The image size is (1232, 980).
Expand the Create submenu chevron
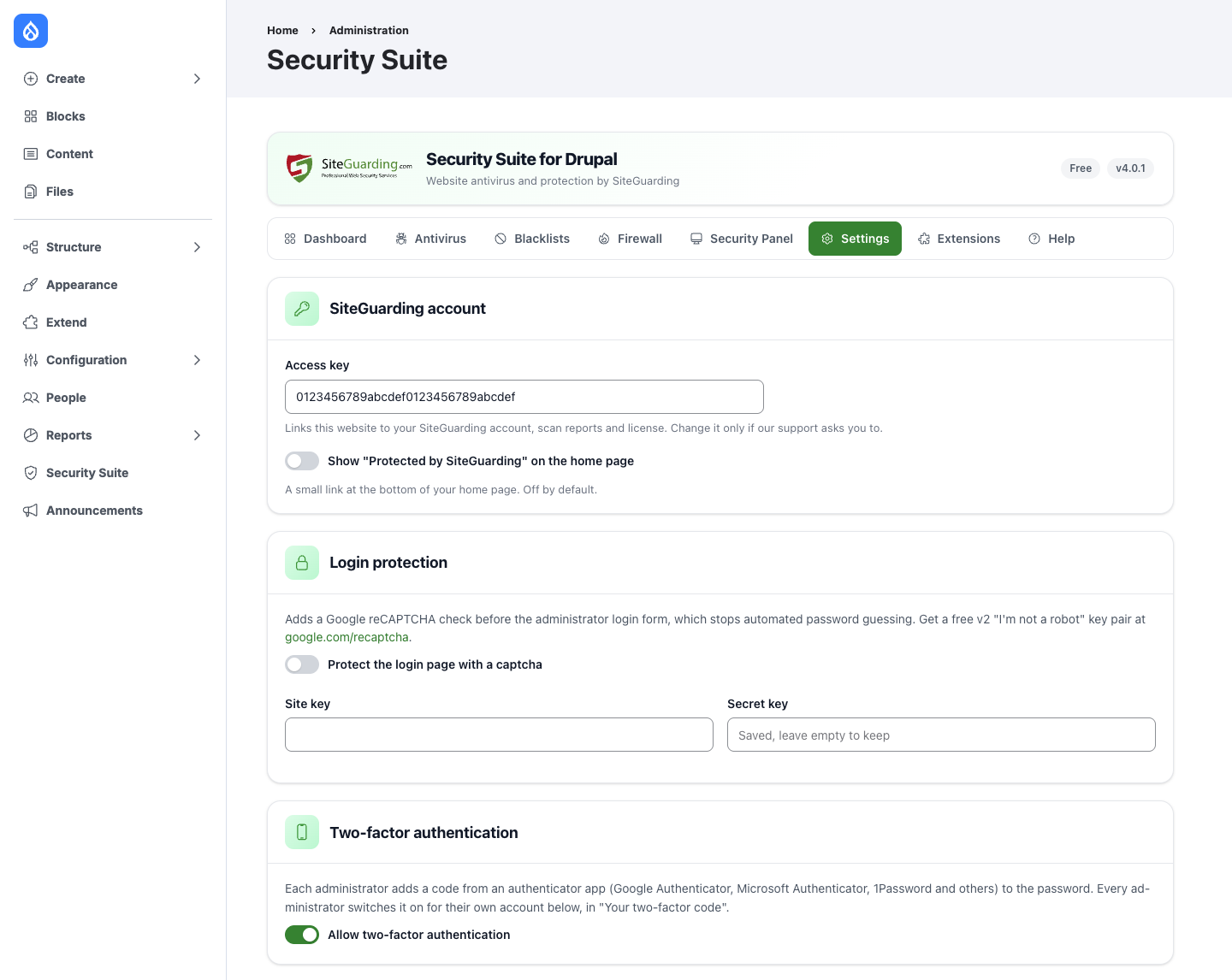coord(197,79)
